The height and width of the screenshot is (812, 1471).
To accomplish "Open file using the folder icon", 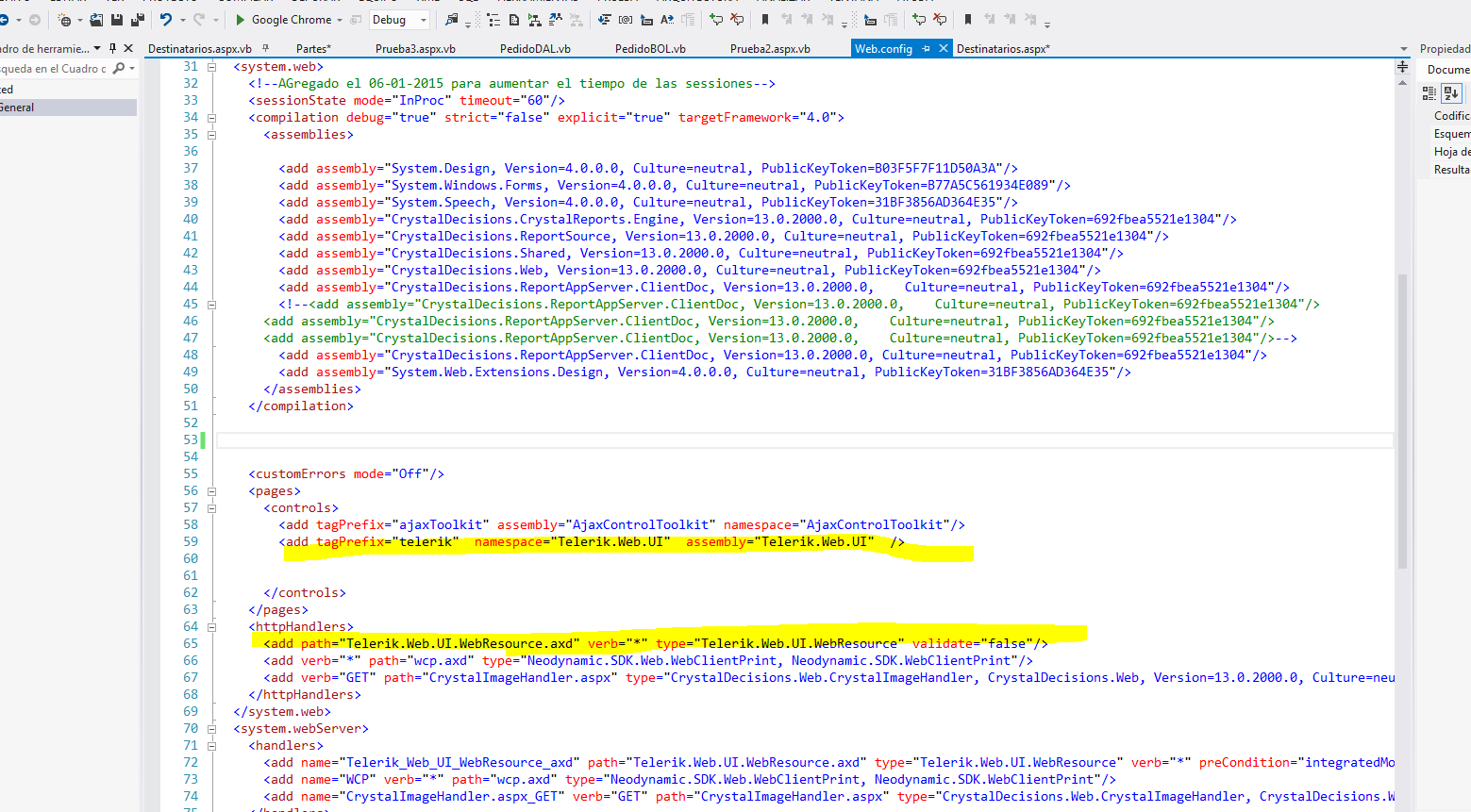I will [x=96, y=20].
